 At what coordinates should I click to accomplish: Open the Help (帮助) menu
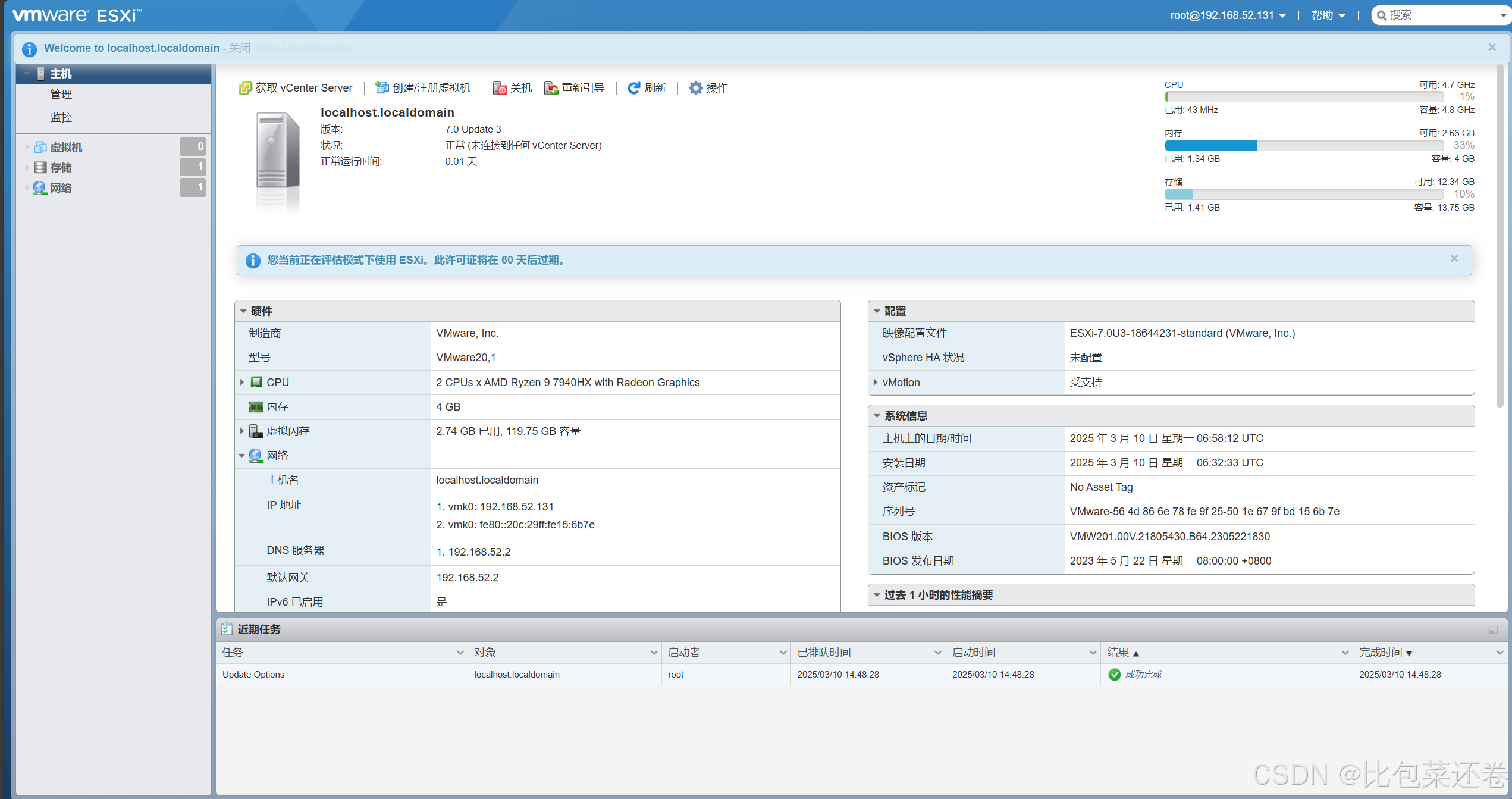pyautogui.click(x=1328, y=15)
